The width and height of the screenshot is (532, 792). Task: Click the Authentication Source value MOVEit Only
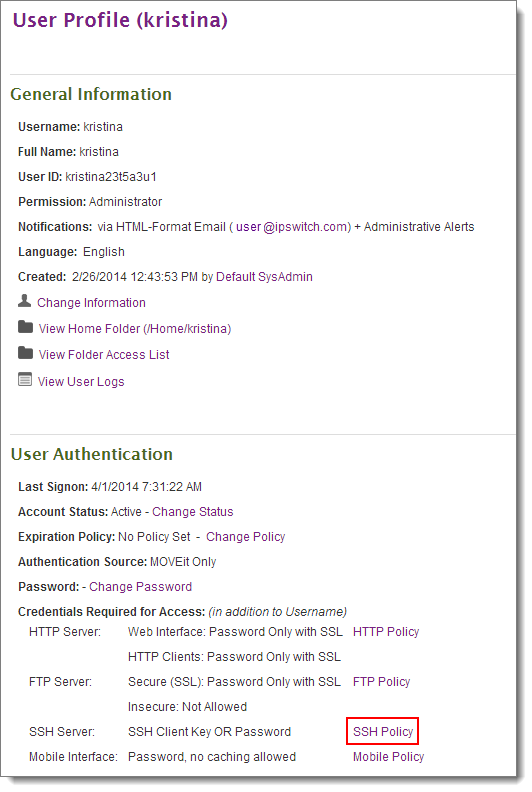(x=183, y=562)
